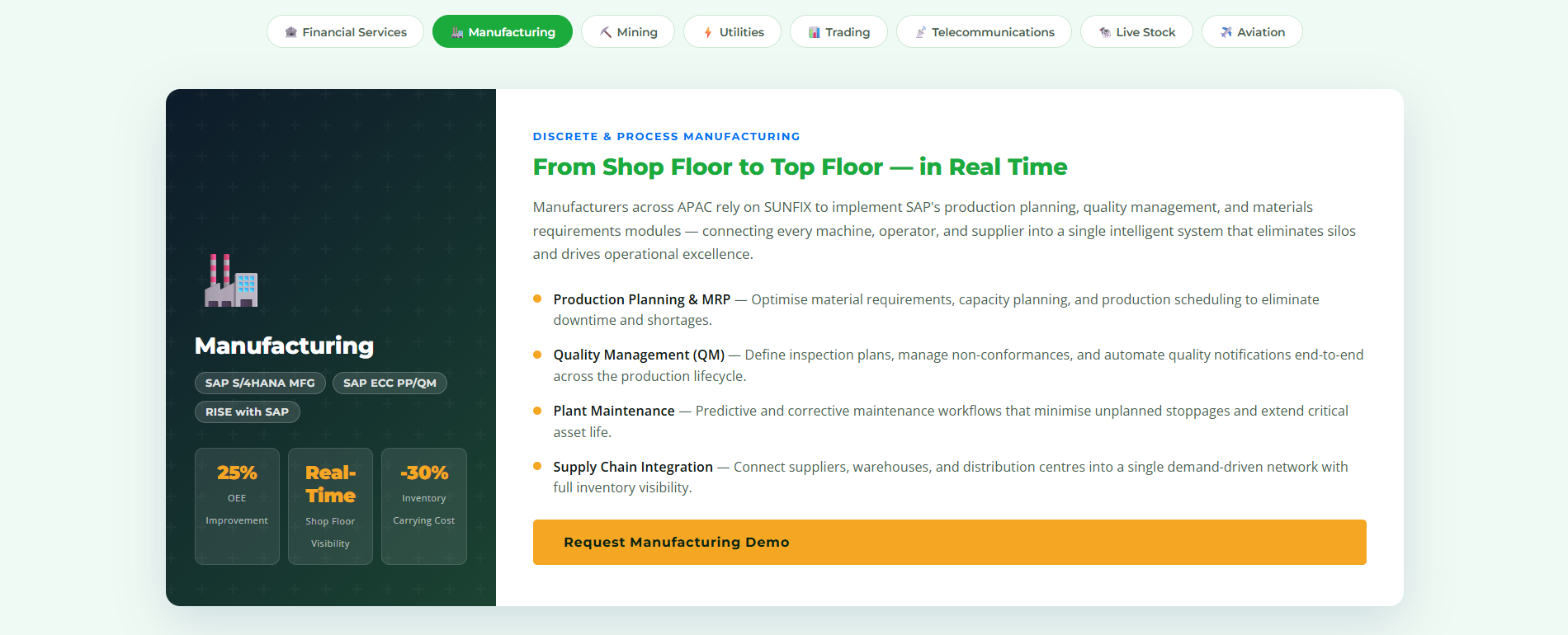Switch to the Aviation tab

(1252, 31)
